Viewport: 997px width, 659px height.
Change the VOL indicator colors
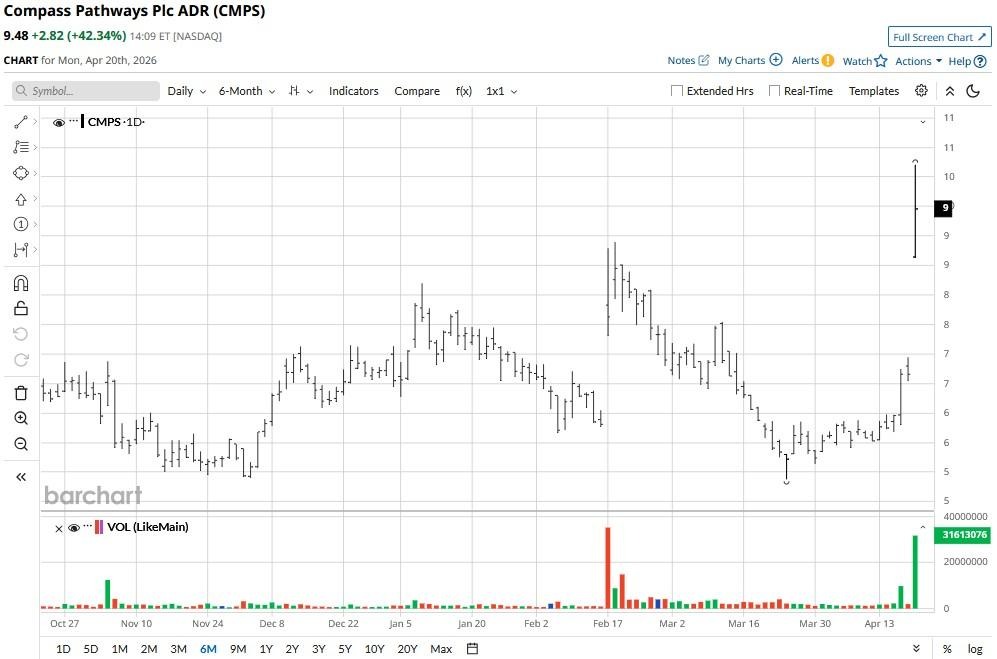[99, 527]
